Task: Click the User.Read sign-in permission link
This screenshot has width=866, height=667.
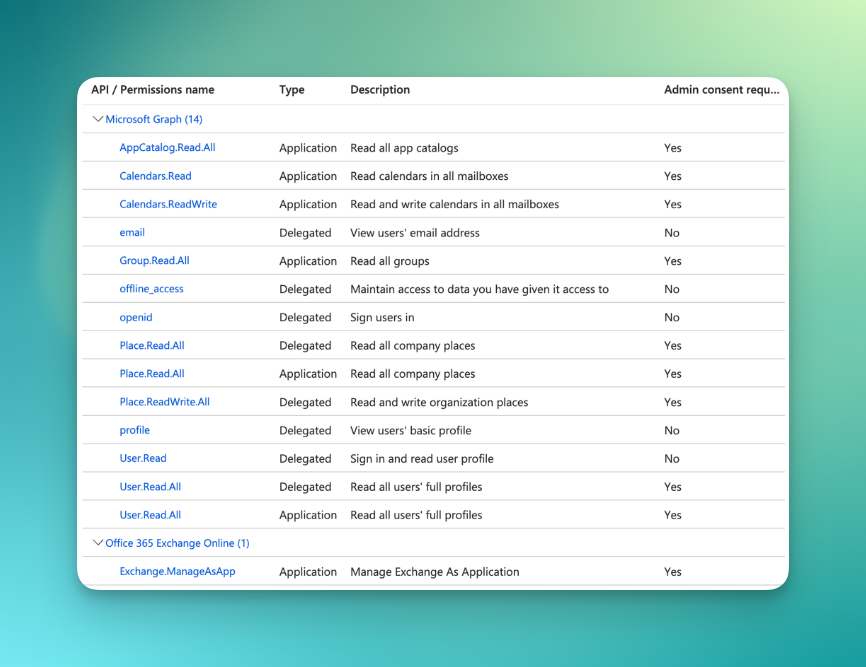Action: pyautogui.click(x=143, y=458)
